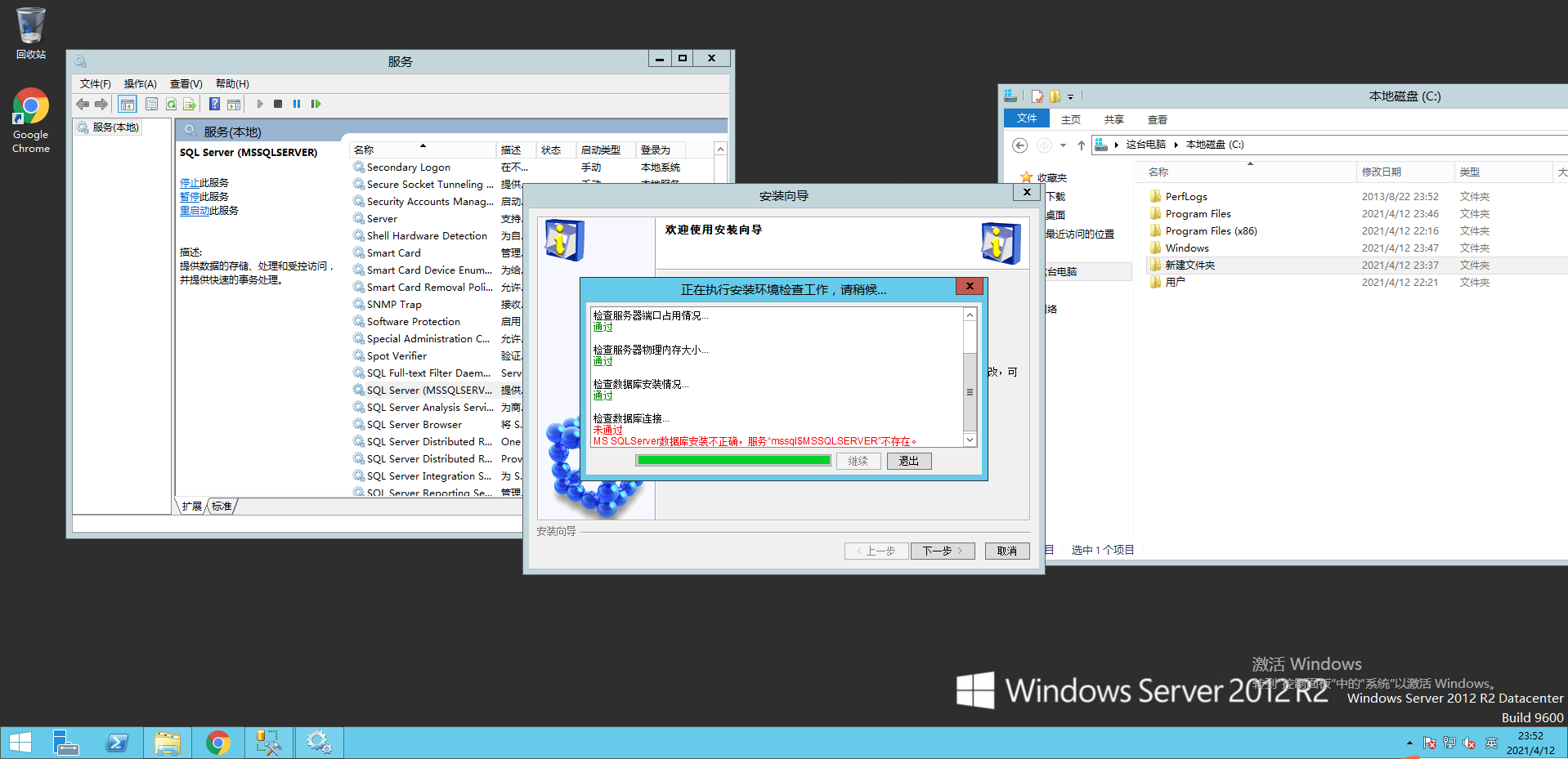Select the 用户 folder
The width and height of the screenshot is (1568, 759).
tap(1175, 283)
